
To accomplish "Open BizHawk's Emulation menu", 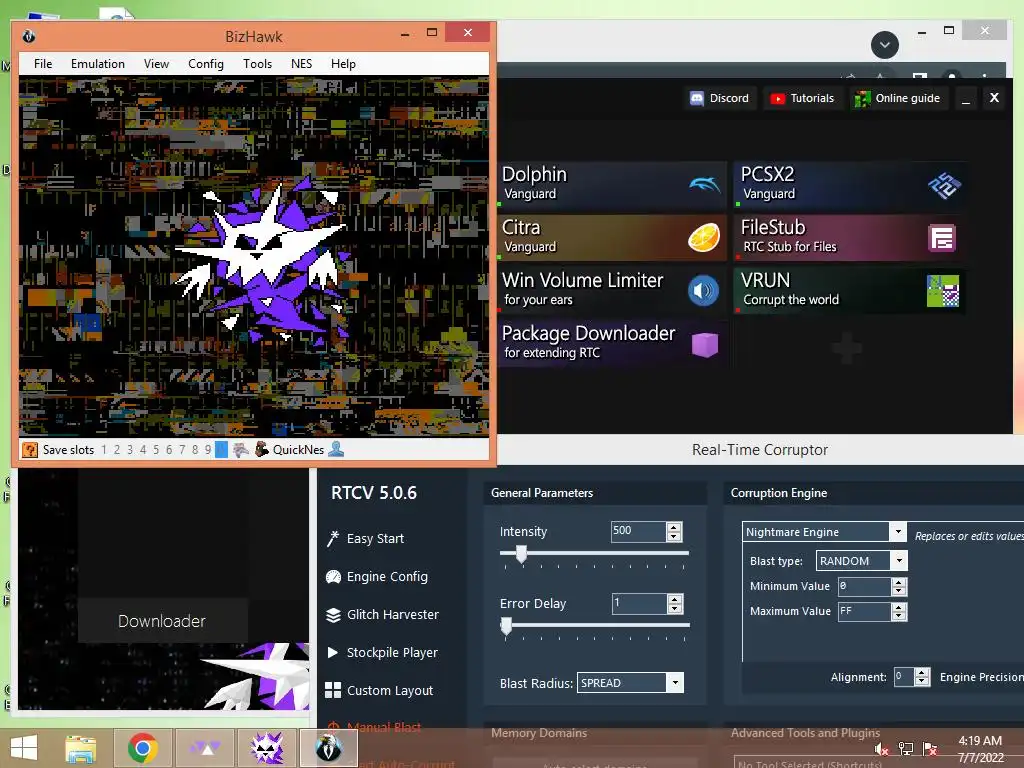I will (x=98, y=63).
